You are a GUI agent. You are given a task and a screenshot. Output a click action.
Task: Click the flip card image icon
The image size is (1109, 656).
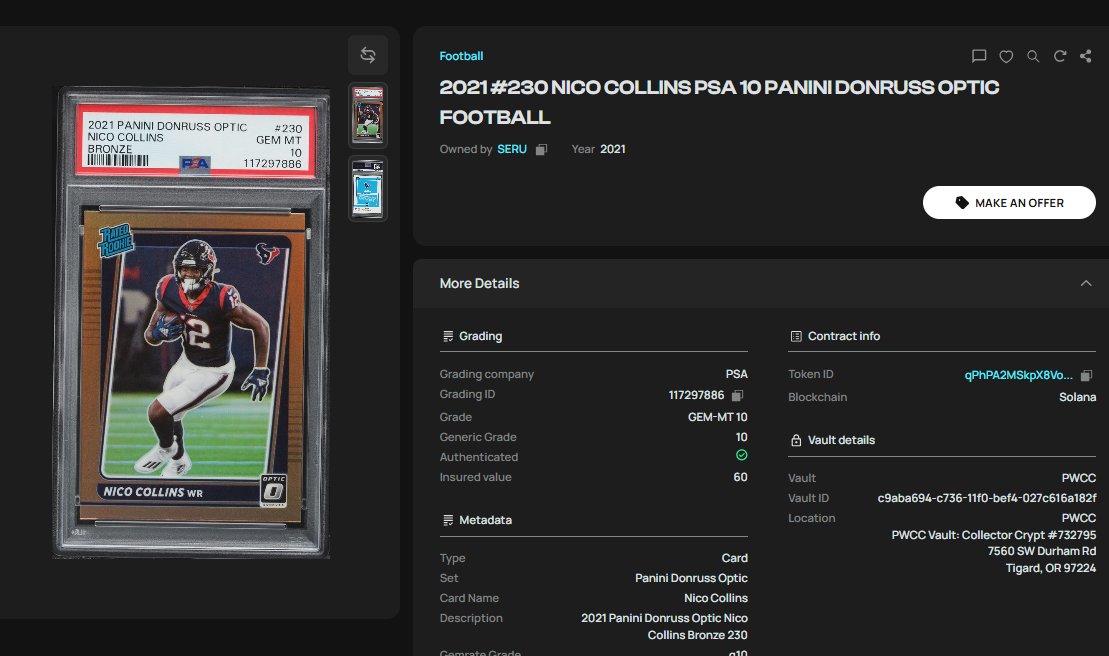pos(368,55)
